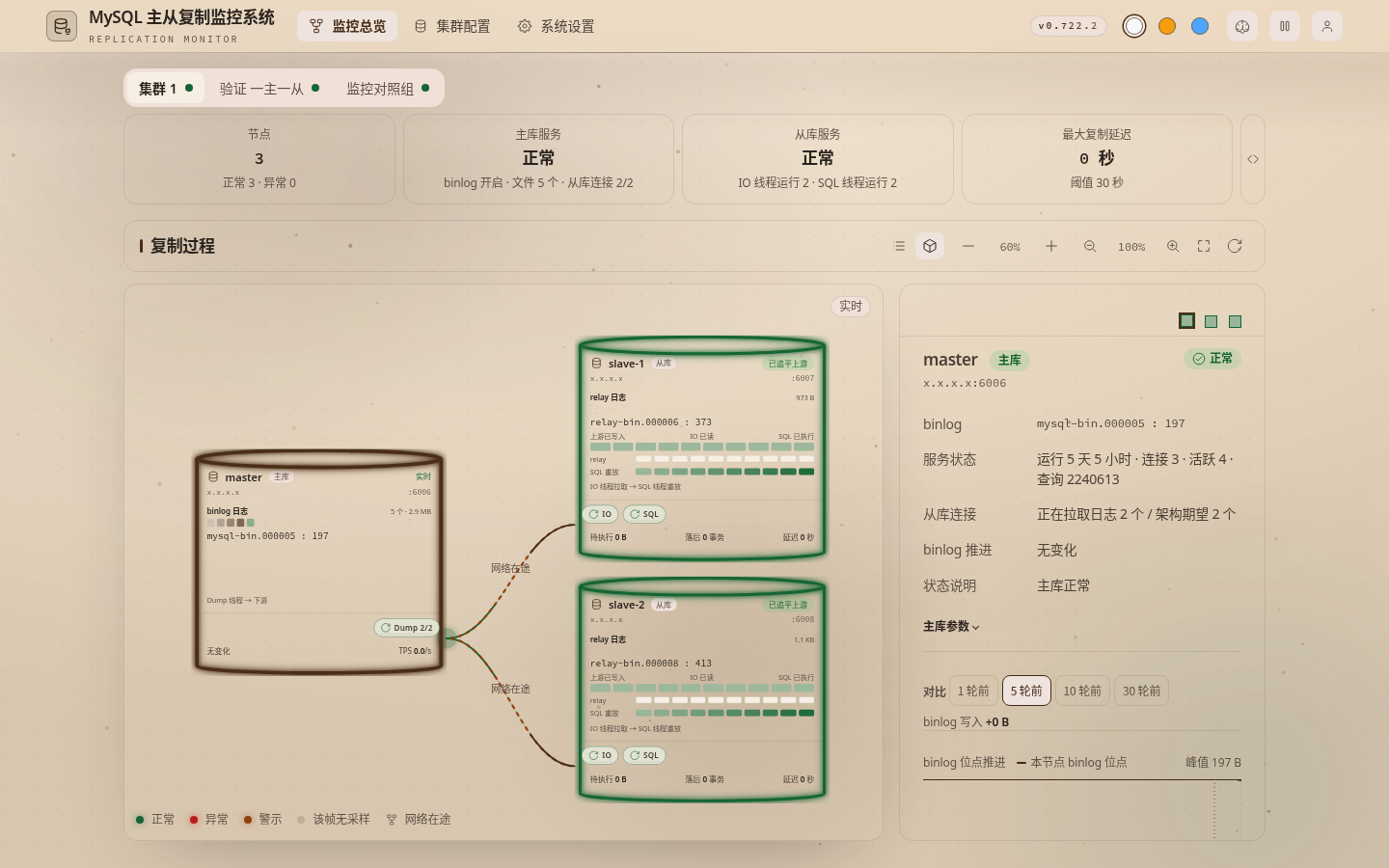
Task: Click the 主库服务 summary card
Action: 538,159
